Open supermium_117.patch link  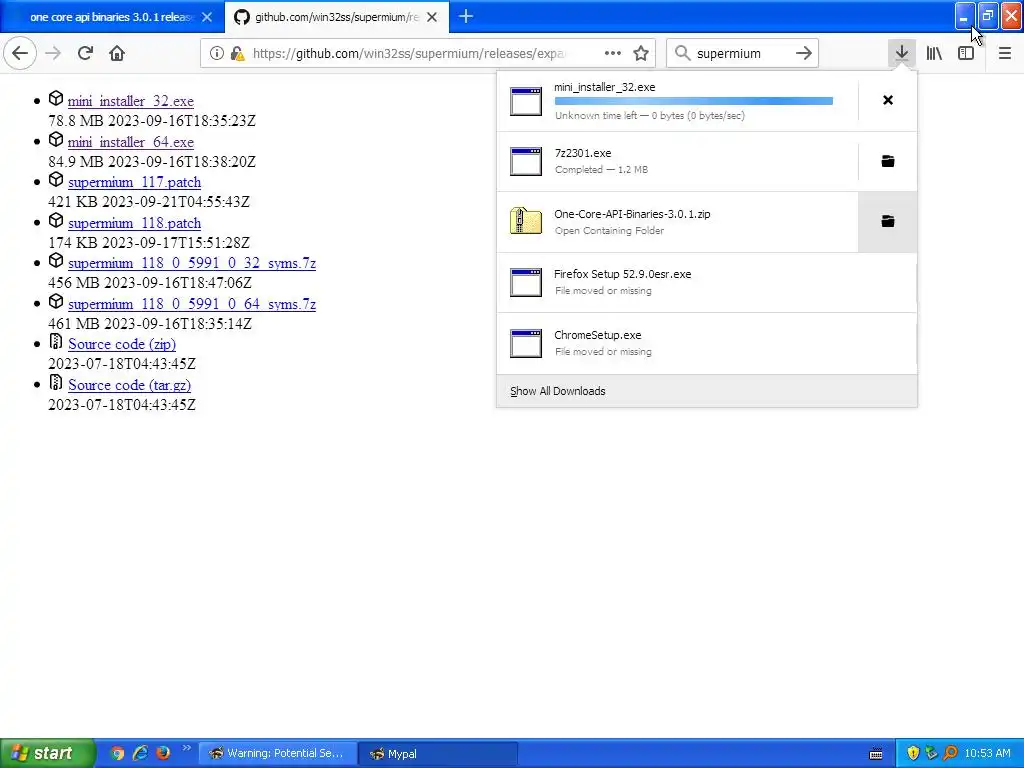135,182
